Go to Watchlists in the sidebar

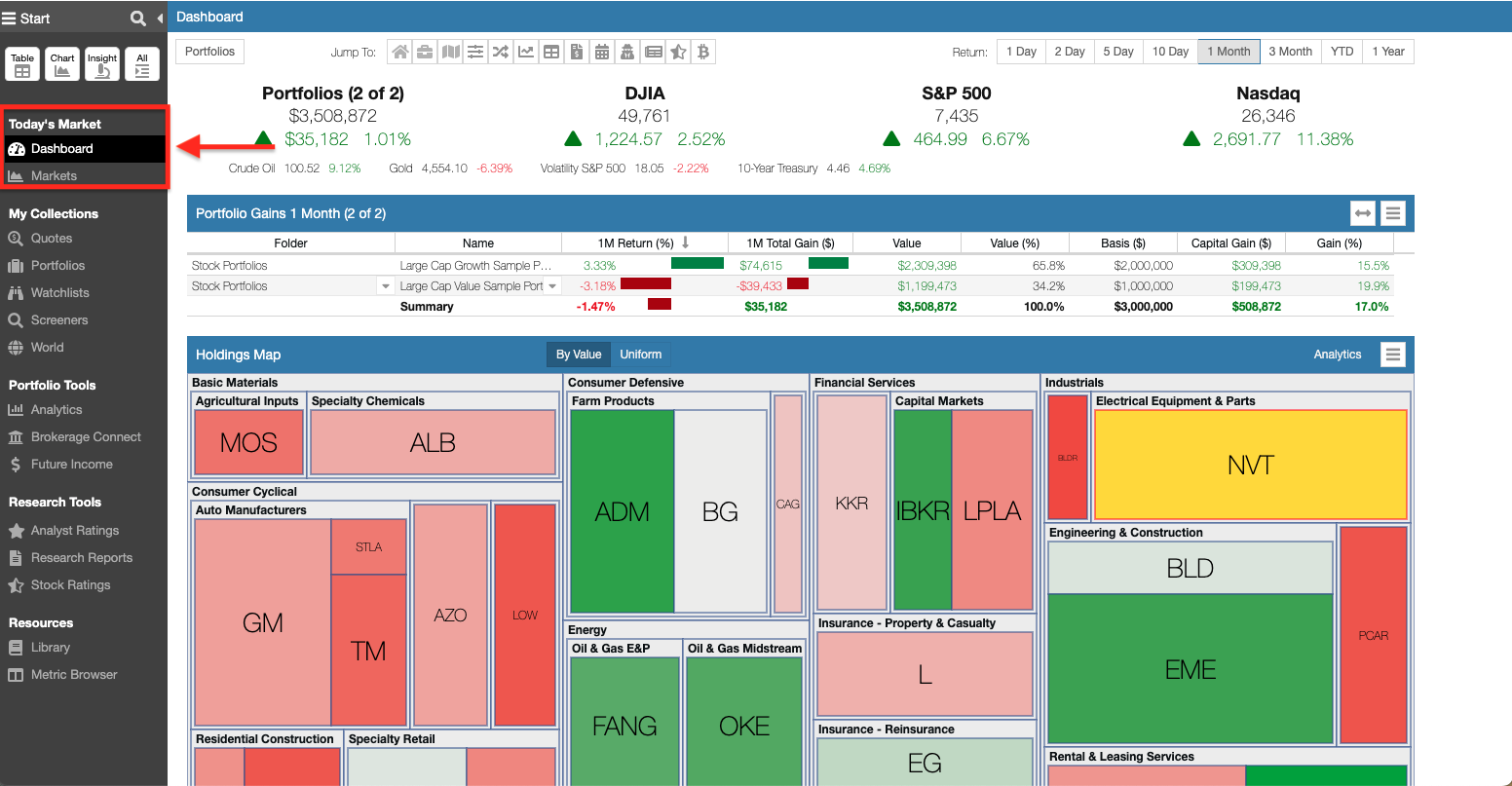59,293
